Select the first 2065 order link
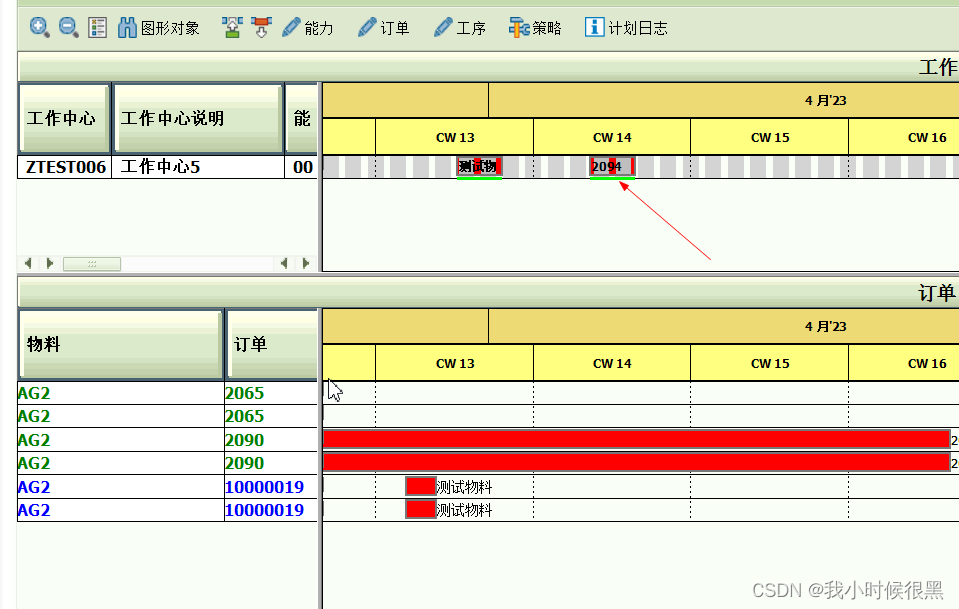Viewport: 959px width, 609px height. point(244,392)
